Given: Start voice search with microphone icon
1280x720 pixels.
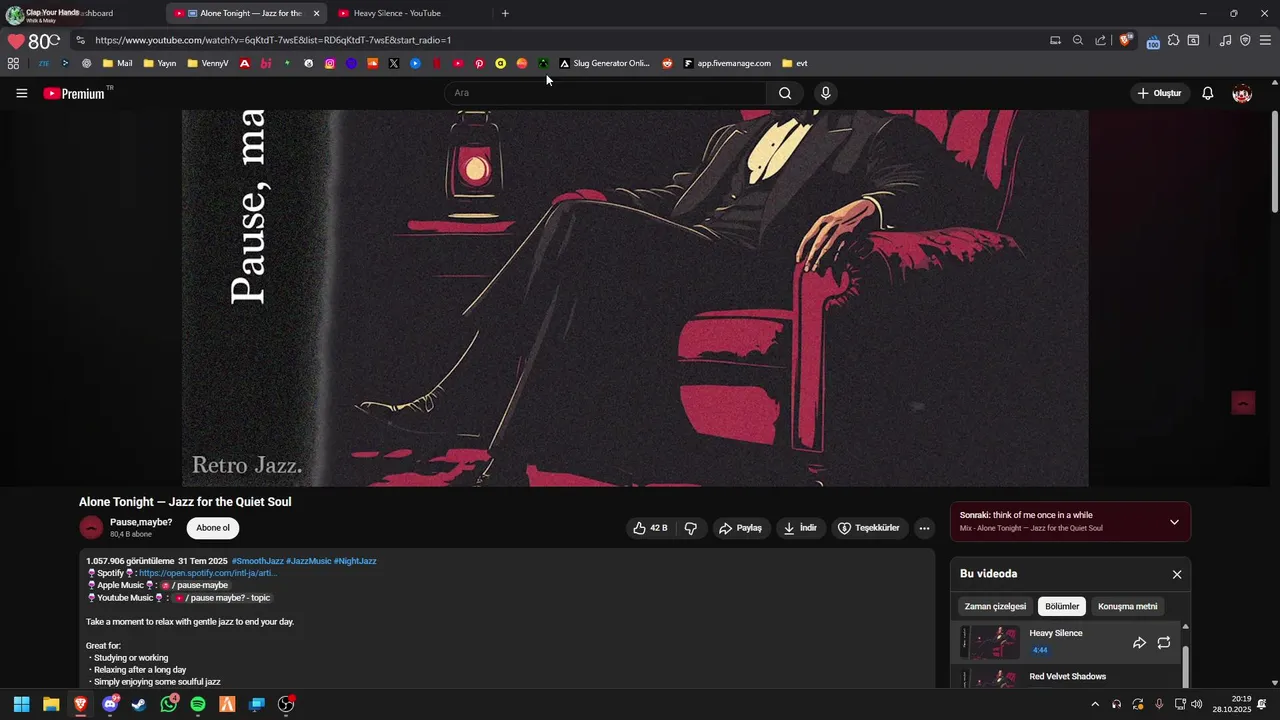Looking at the screenshot, I should tap(825, 93).
